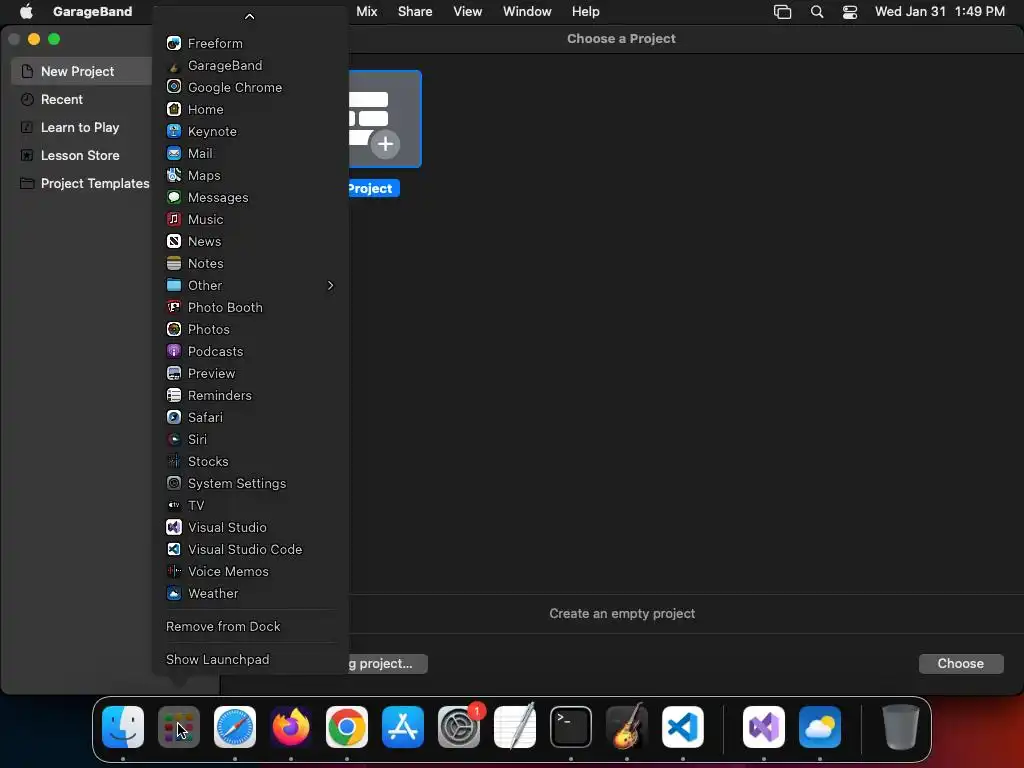Open System Settings from the Dock
The image size is (1024, 768).
click(x=459, y=727)
